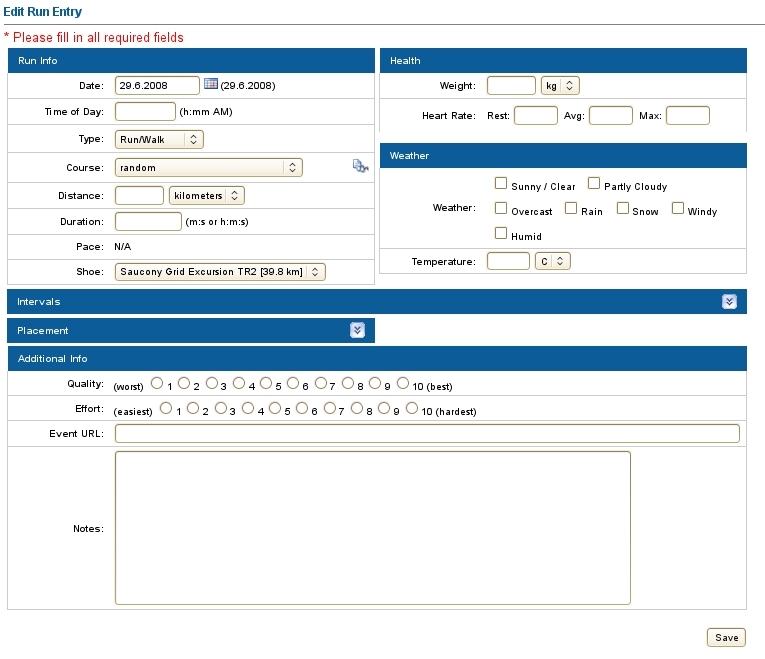
Task: Select Quality rating 2
Action: point(183,383)
